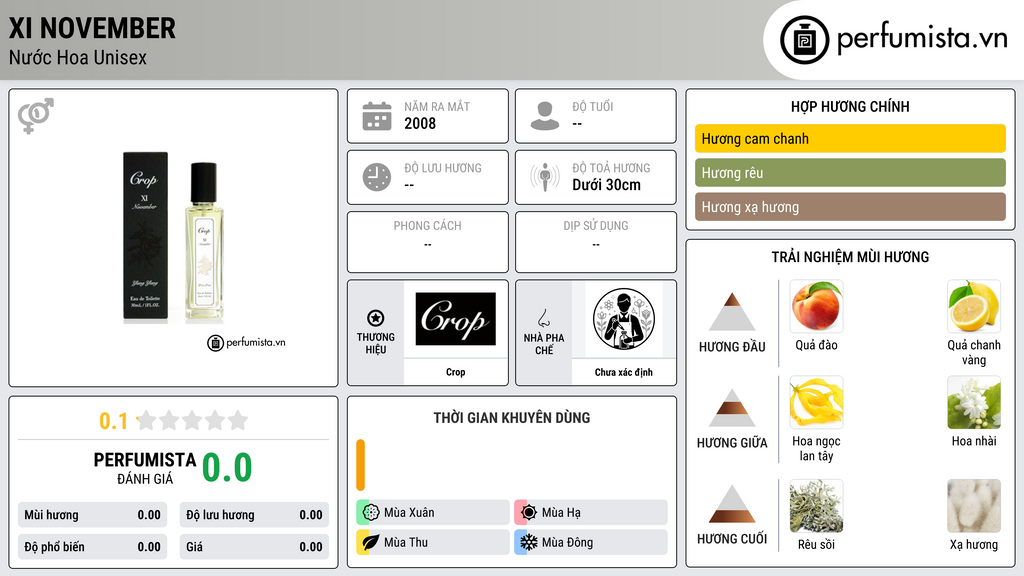The height and width of the screenshot is (576, 1024).
Task: Select the Mùa Hạ season label
Action: point(561,513)
